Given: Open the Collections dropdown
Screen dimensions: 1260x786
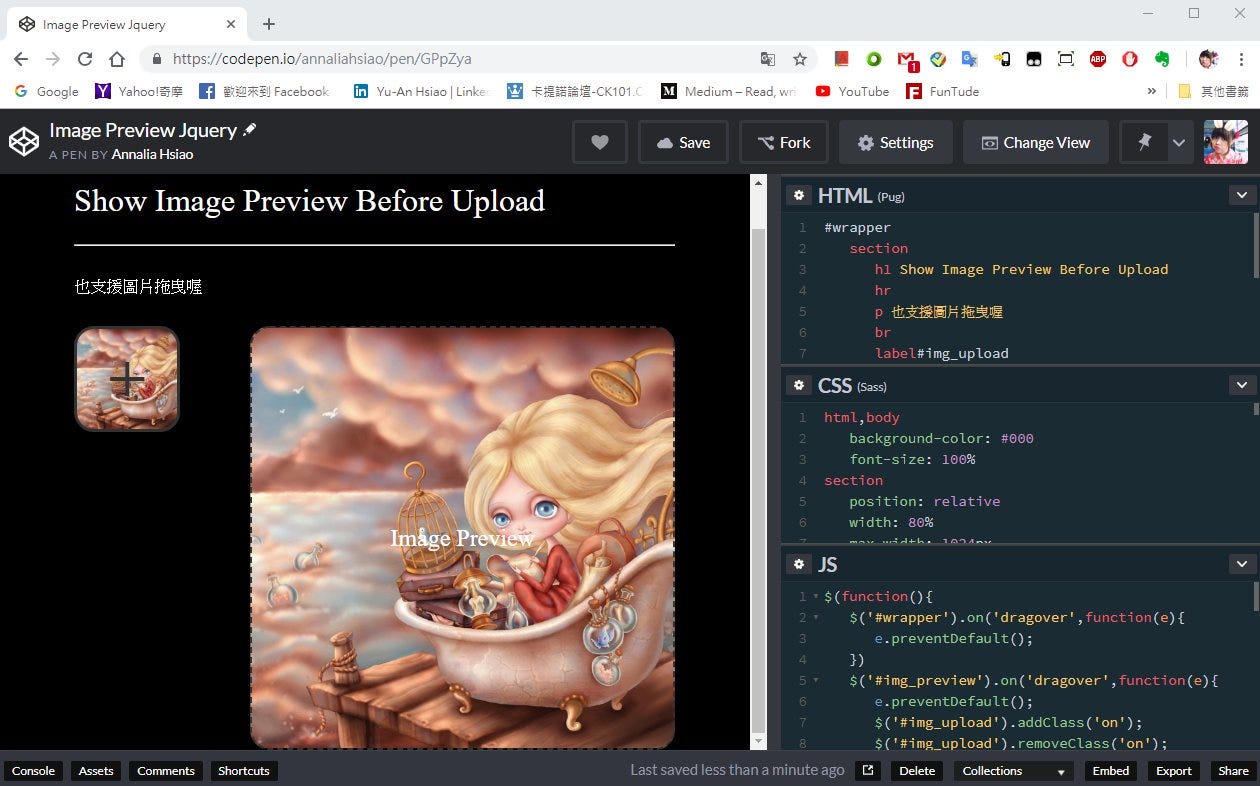Looking at the screenshot, I should click(x=1012, y=770).
